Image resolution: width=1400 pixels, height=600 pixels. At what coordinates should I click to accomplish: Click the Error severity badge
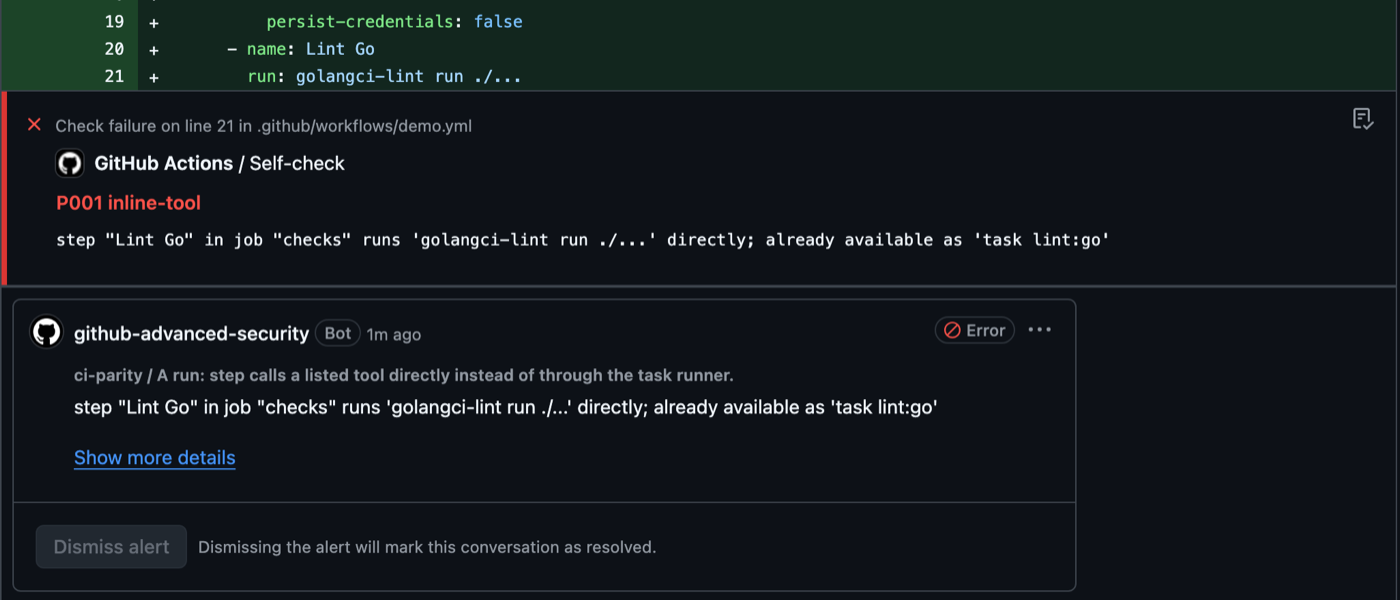975,330
